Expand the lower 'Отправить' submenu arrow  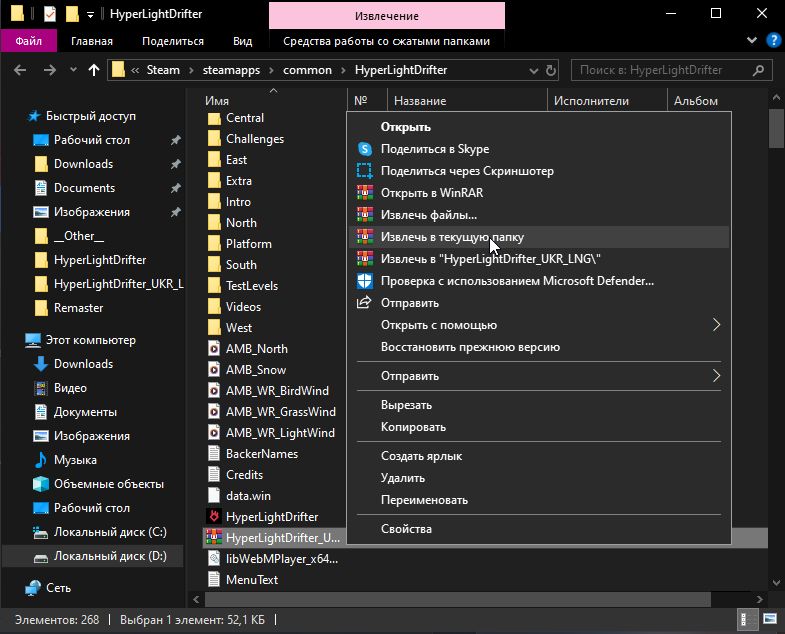pos(716,376)
